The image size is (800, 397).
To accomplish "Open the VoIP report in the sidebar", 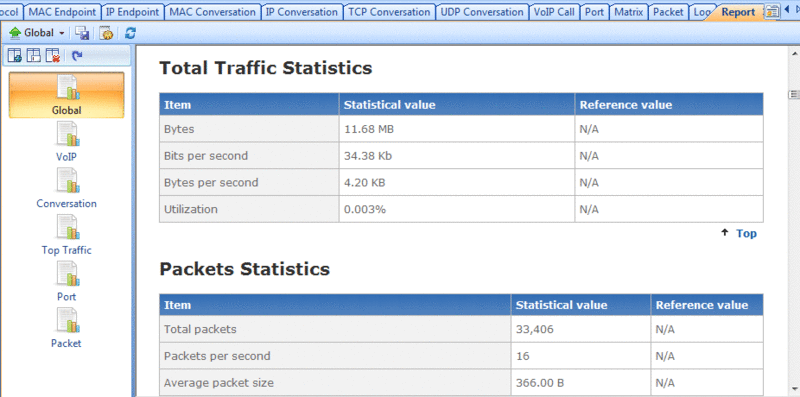I will [x=66, y=141].
